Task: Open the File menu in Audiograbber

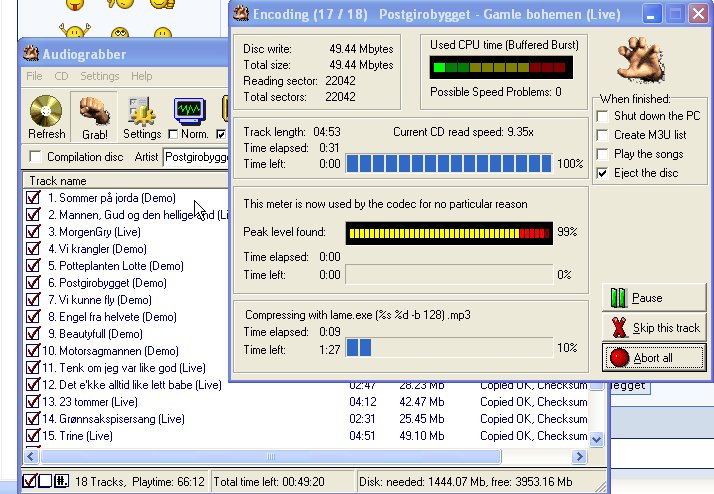Action: point(34,76)
